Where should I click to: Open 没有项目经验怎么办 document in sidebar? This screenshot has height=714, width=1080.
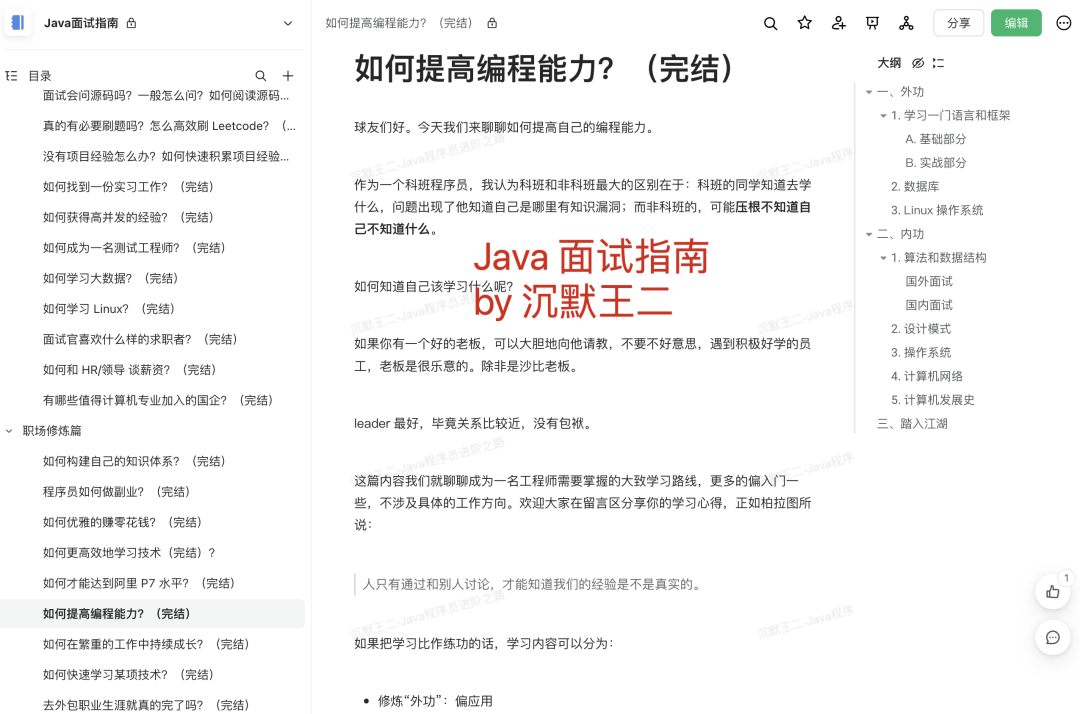pos(166,156)
